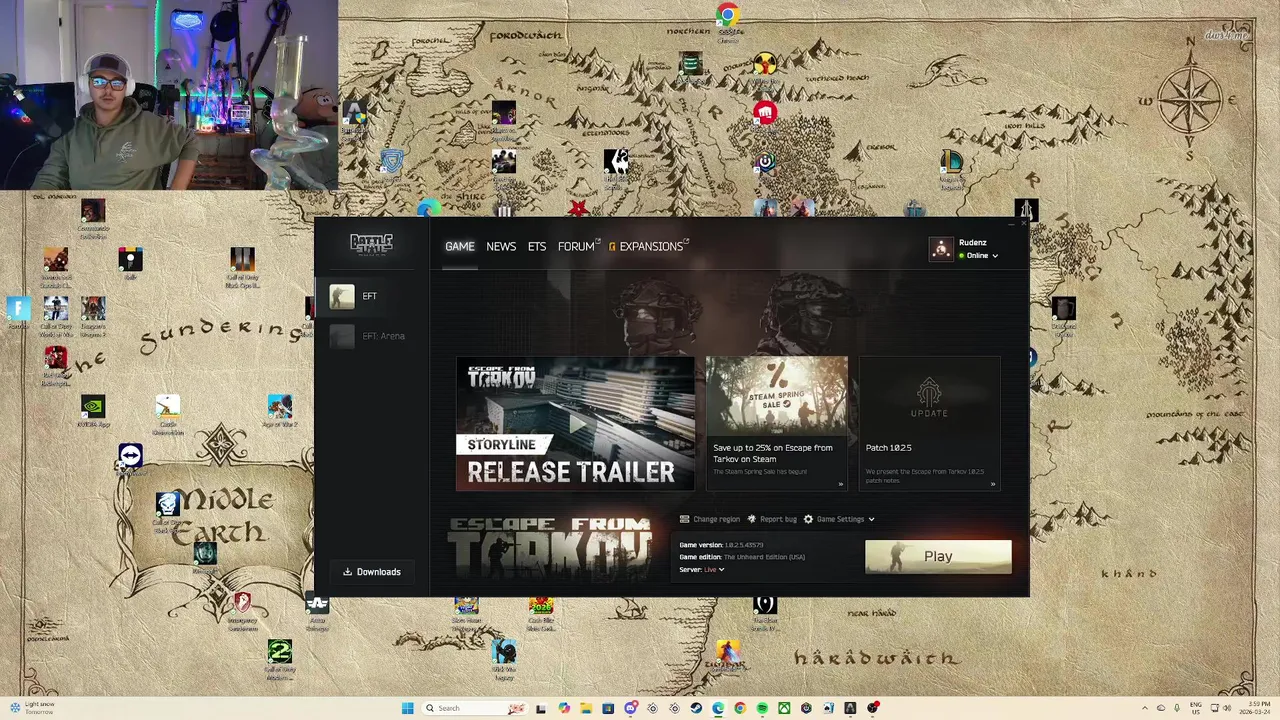
Task: Open the Red Dead Redemption desktop icon
Action: tap(55, 363)
